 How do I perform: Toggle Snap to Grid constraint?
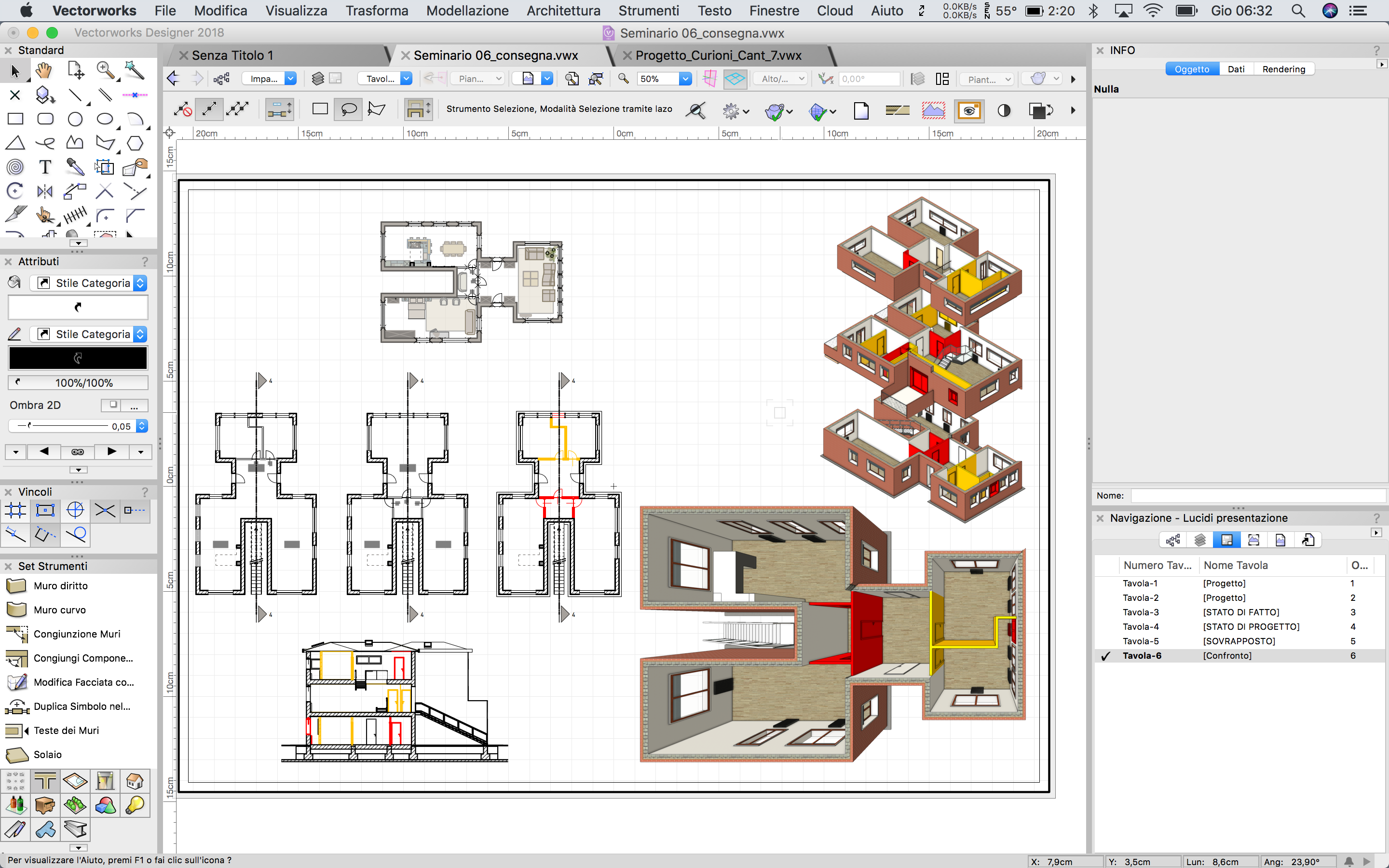pyautogui.click(x=15, y=510)
